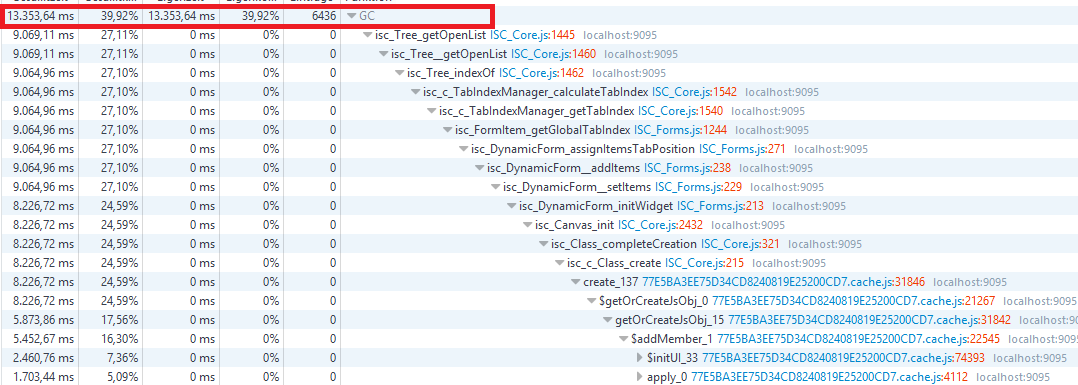Image resolution: width=1078 pixels, height=385 pixels.
Task: Expand apply_0 node
Action: [639, 377]
